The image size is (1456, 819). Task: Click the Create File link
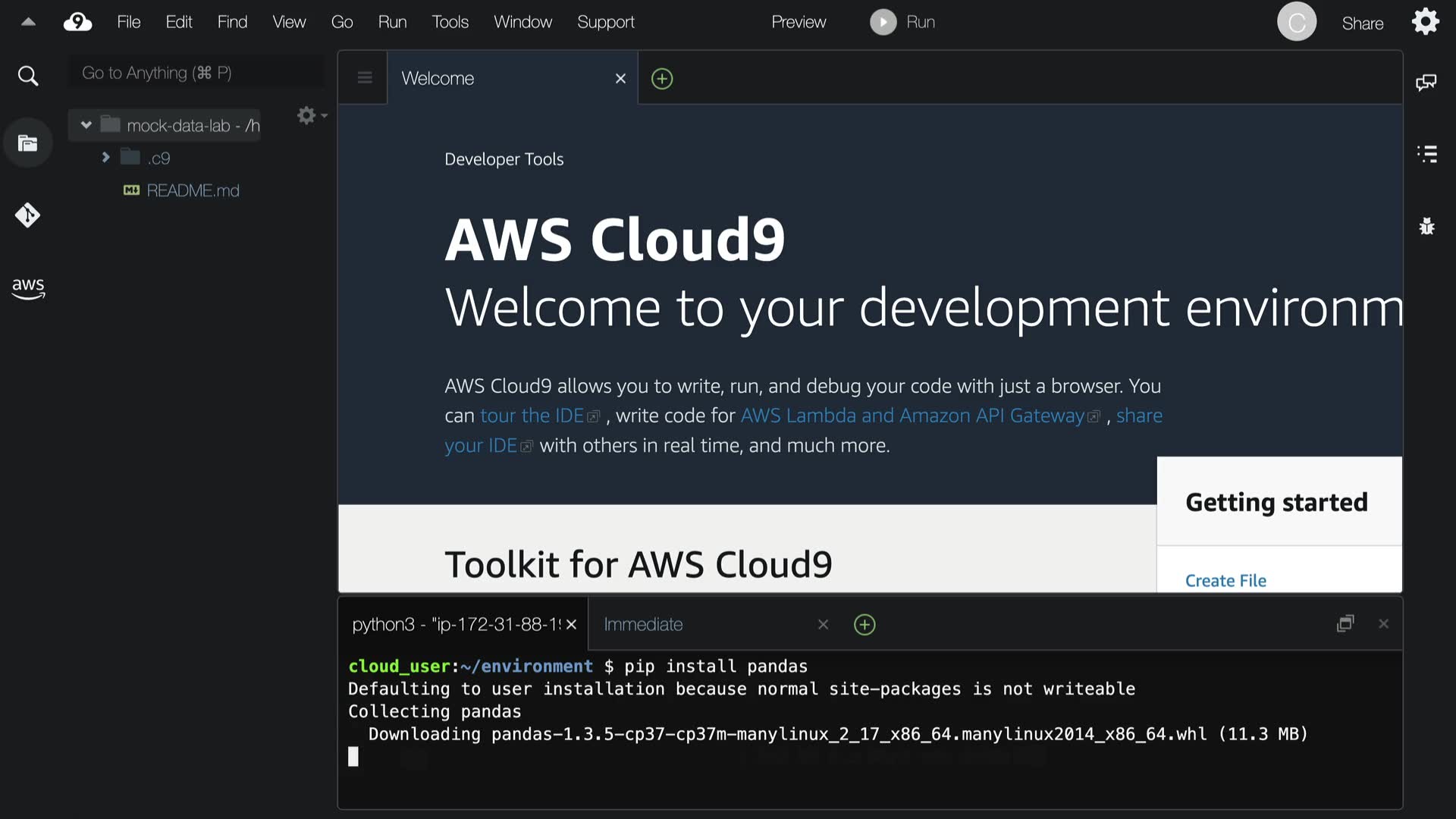point(1225,580)
